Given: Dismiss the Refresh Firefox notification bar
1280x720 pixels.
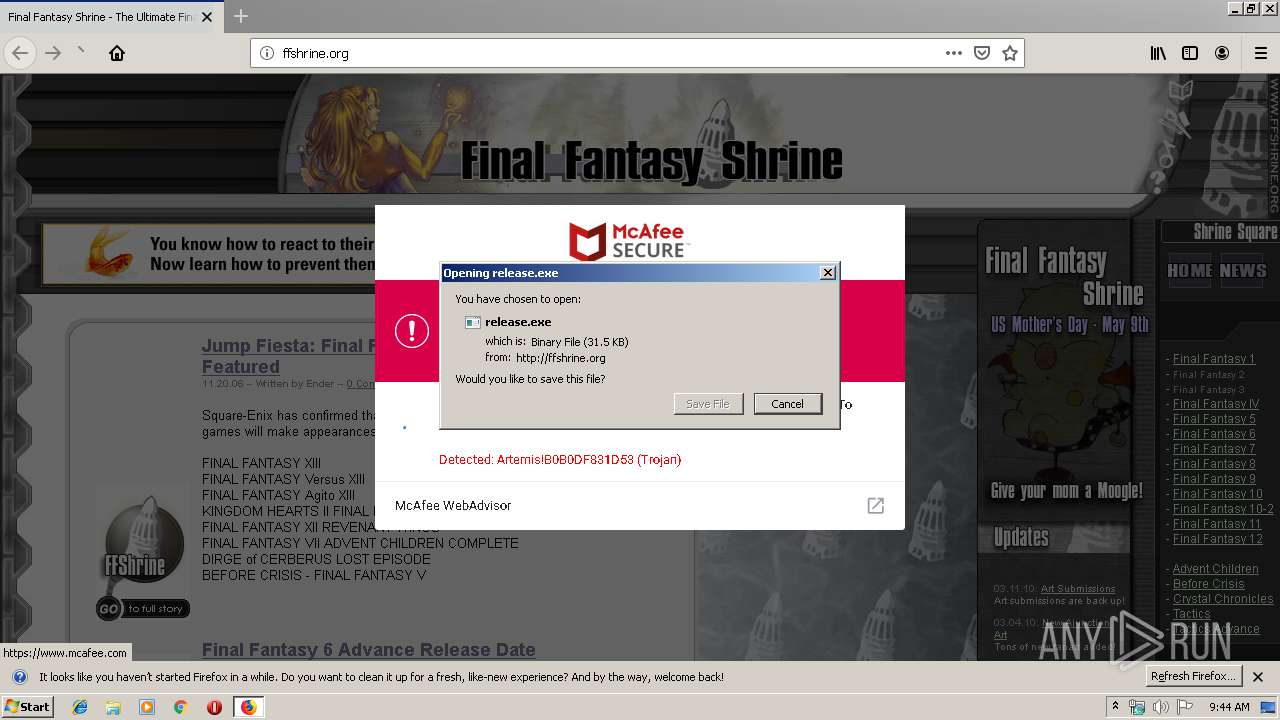Looking at the screenshot, I should pyautogui.click(x=1259, y=677).
